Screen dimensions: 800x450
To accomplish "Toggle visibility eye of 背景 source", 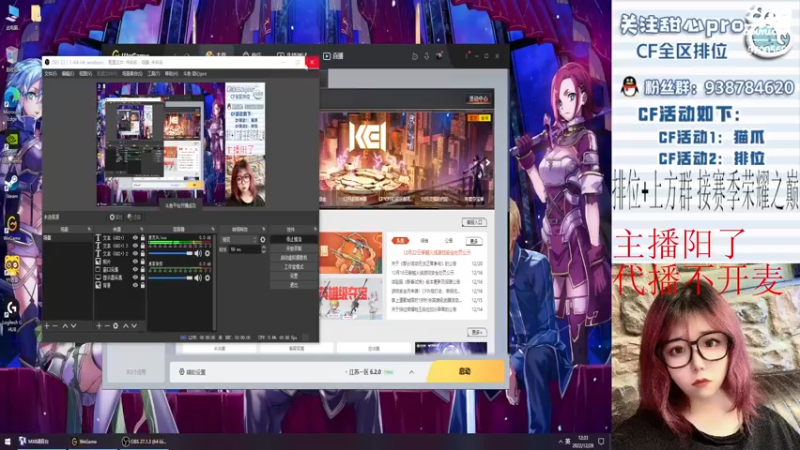I will [135, 285].
